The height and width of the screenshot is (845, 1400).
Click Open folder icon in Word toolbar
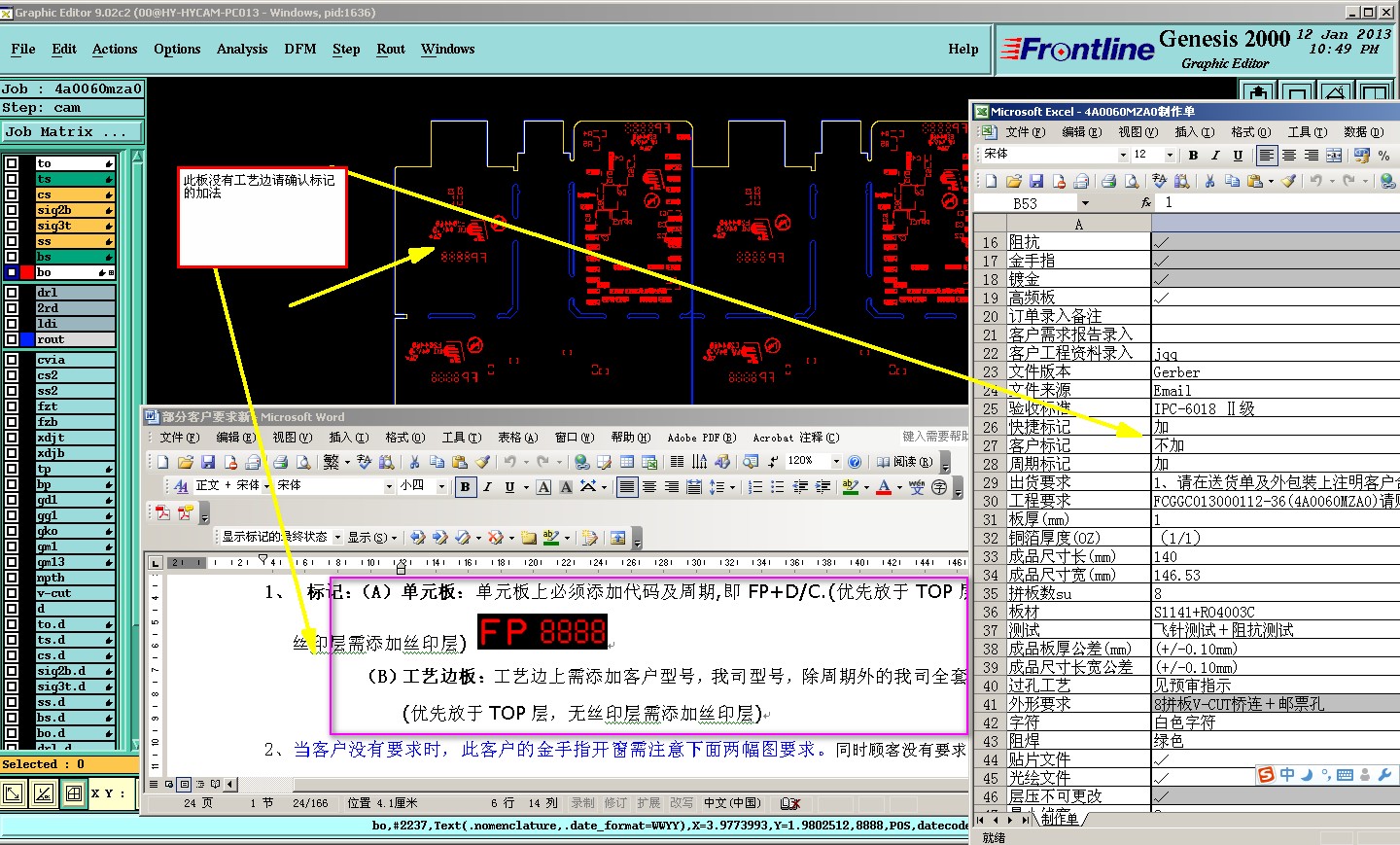tap(186, 462)
